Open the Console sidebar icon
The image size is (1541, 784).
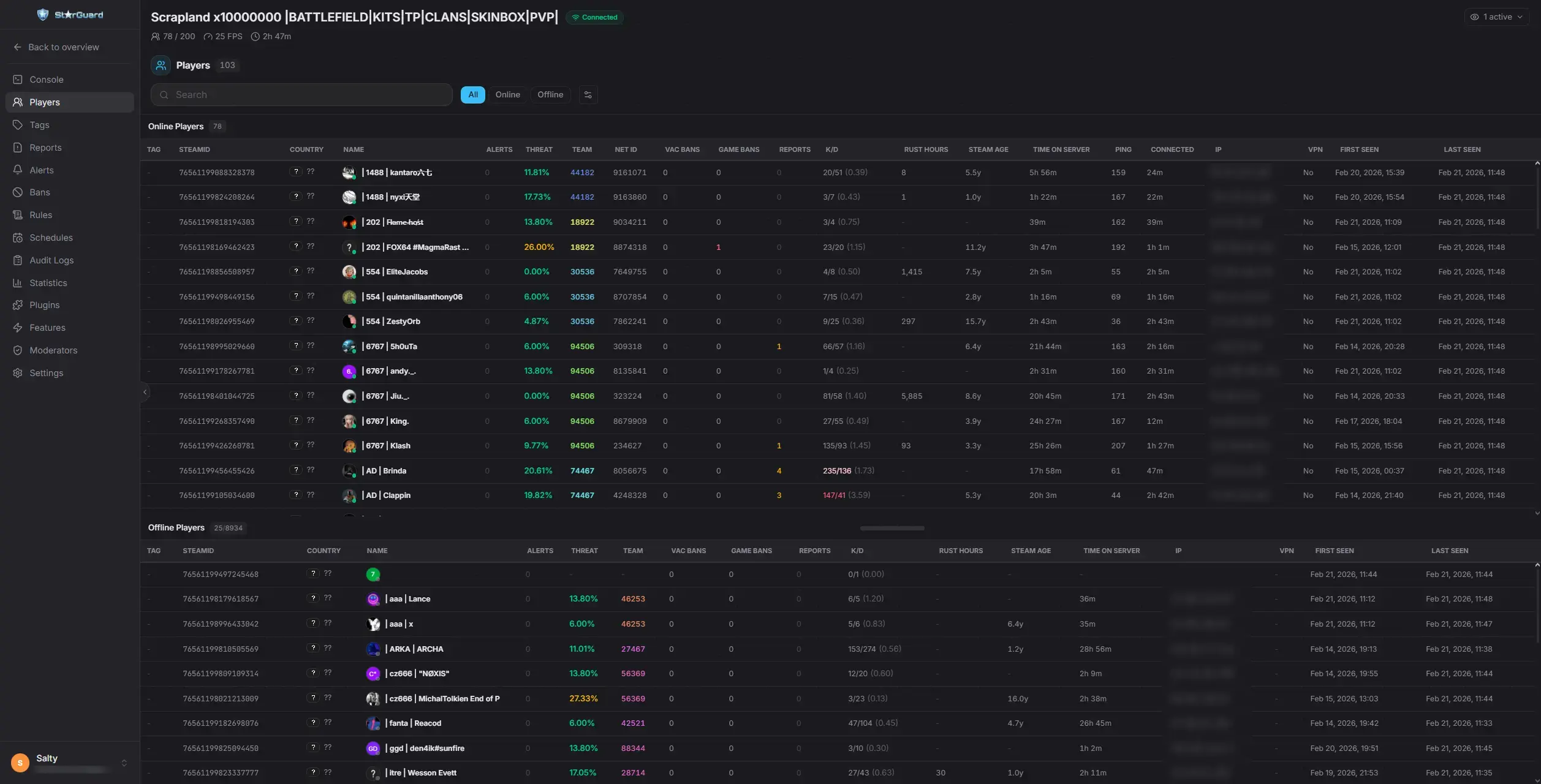point(18,80)
